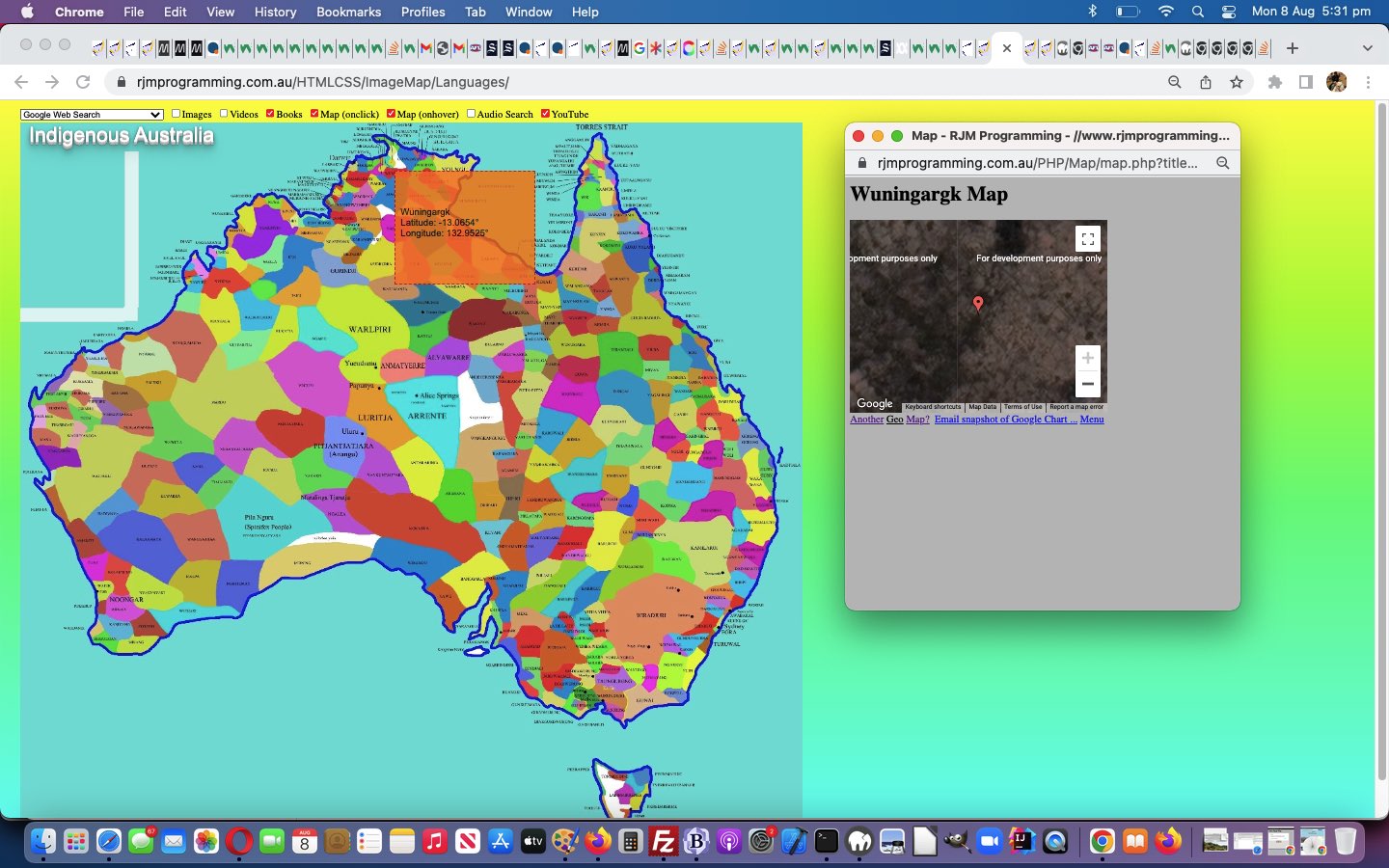This screenshot has width=1389, height=868.
Task: Open the Bookmarks menu
Action: pyautogui.click(x=348, y=13)
